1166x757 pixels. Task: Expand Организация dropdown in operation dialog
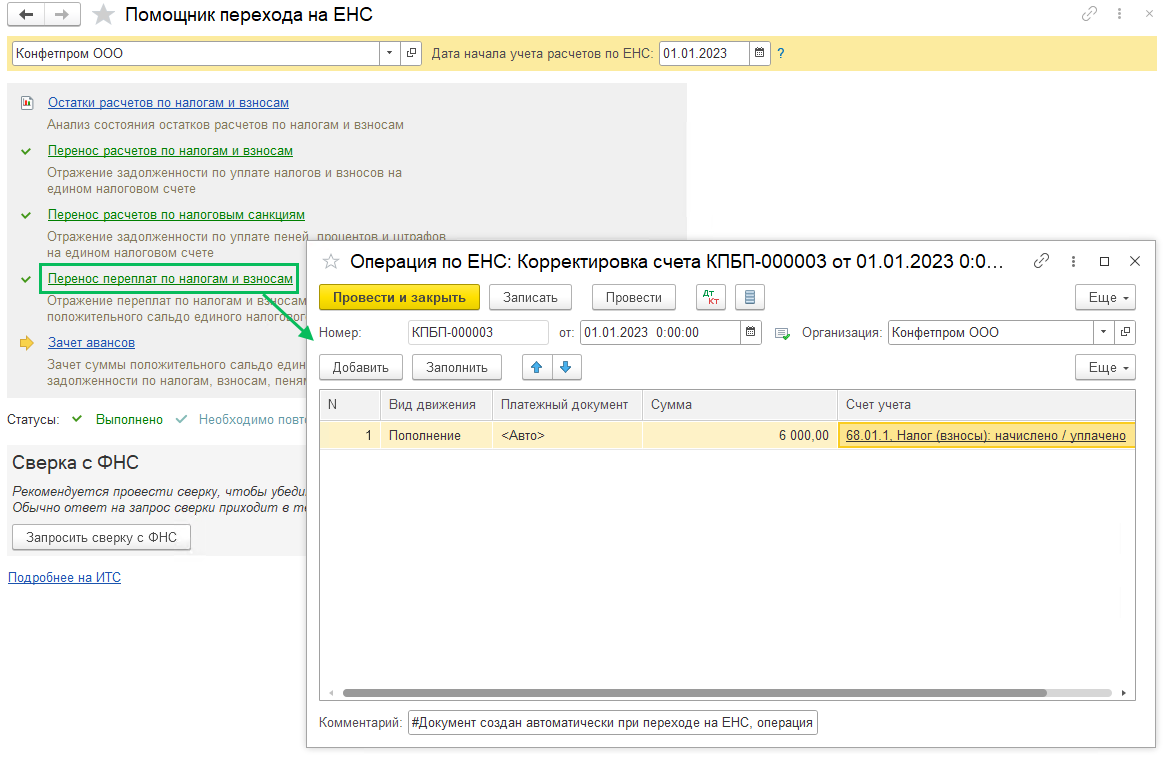click(1103, 332)
